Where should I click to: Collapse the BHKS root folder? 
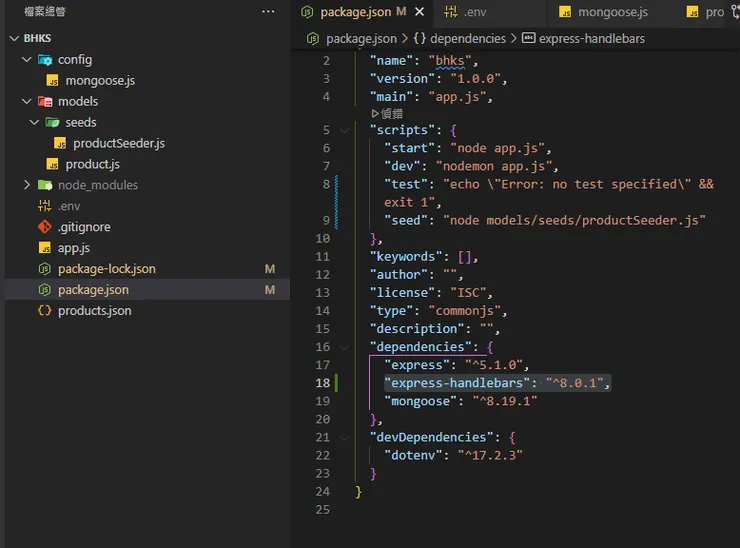(x=13, y=38)
